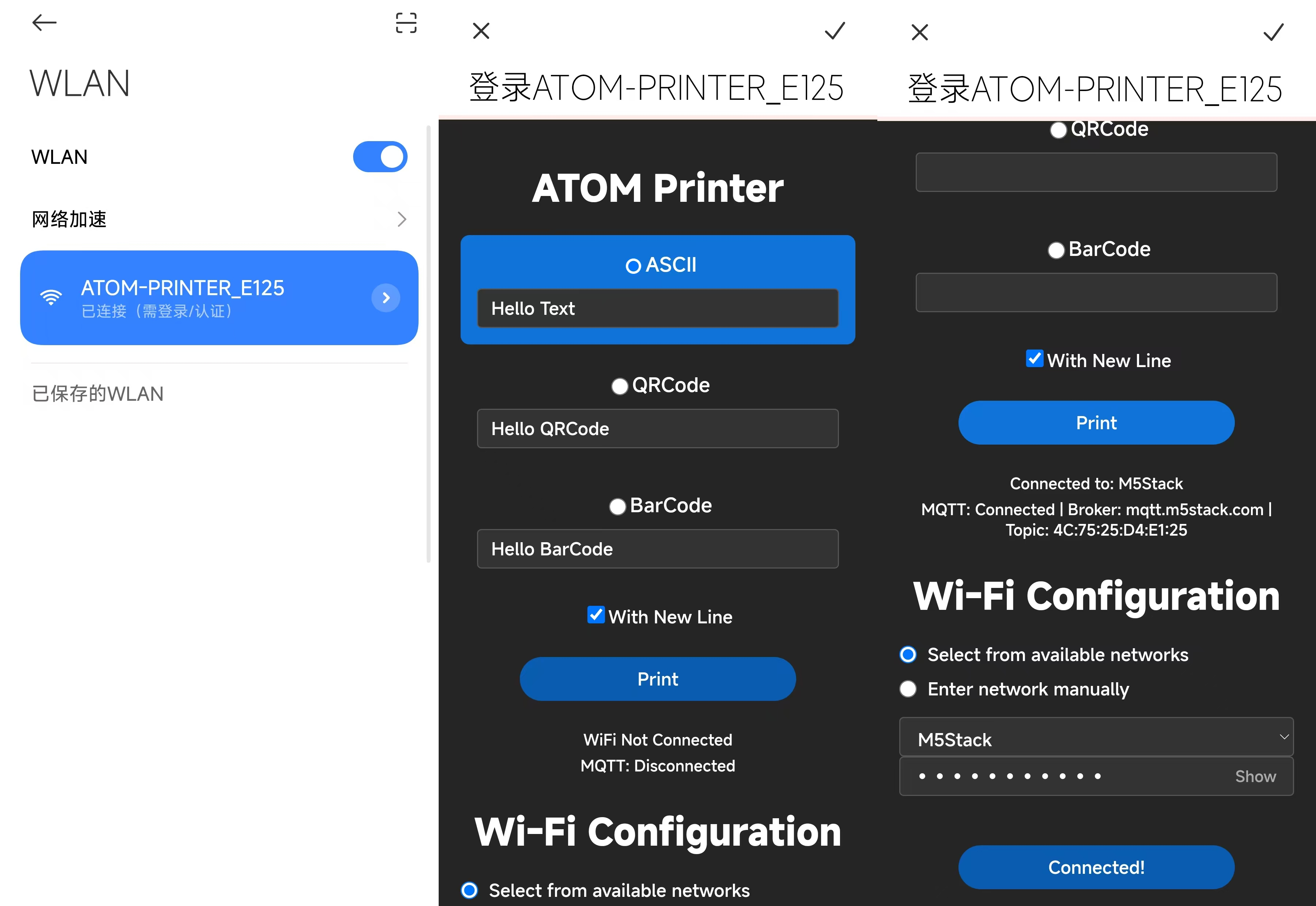Open ATOM-PRINTER_E125 network details arrow
The height and width of the screenshot is (906, 1316).
pos(386,298)
